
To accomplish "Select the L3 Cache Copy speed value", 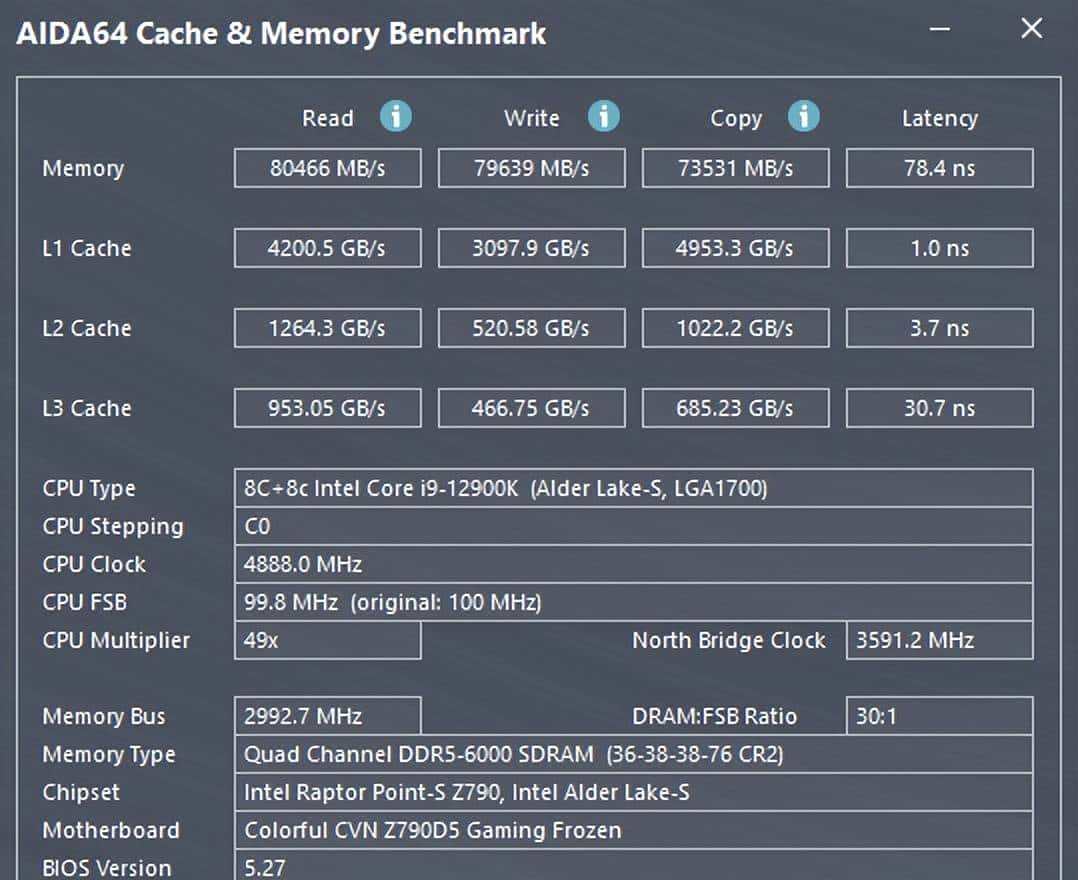I will [735, 408].
